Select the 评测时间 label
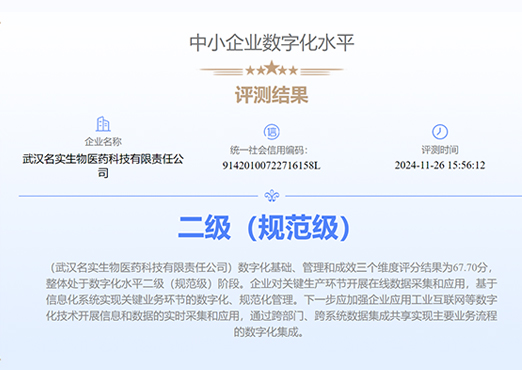The image size is (522, 370). (x=440, y=150)
